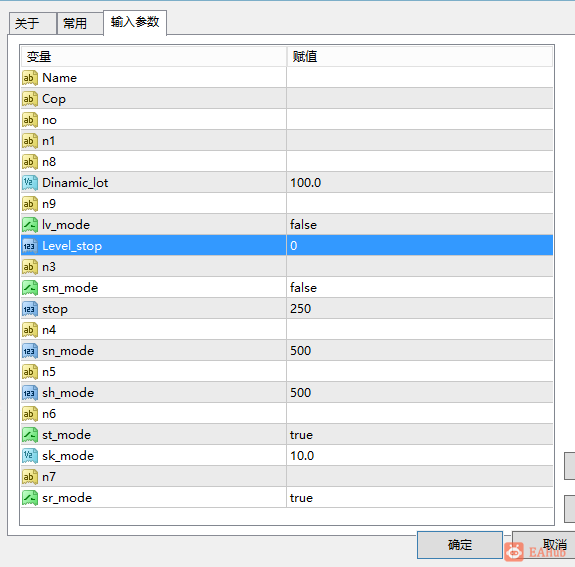Select the sn_mode variable label
The width and height of the screenshot is (575, 567).
[68, 351]
